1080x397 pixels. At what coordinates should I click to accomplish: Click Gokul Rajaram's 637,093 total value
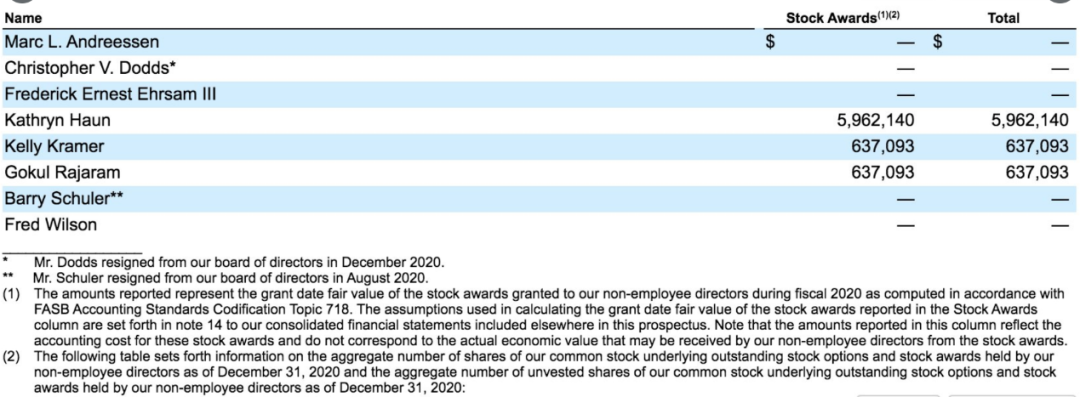[1037, 172]
